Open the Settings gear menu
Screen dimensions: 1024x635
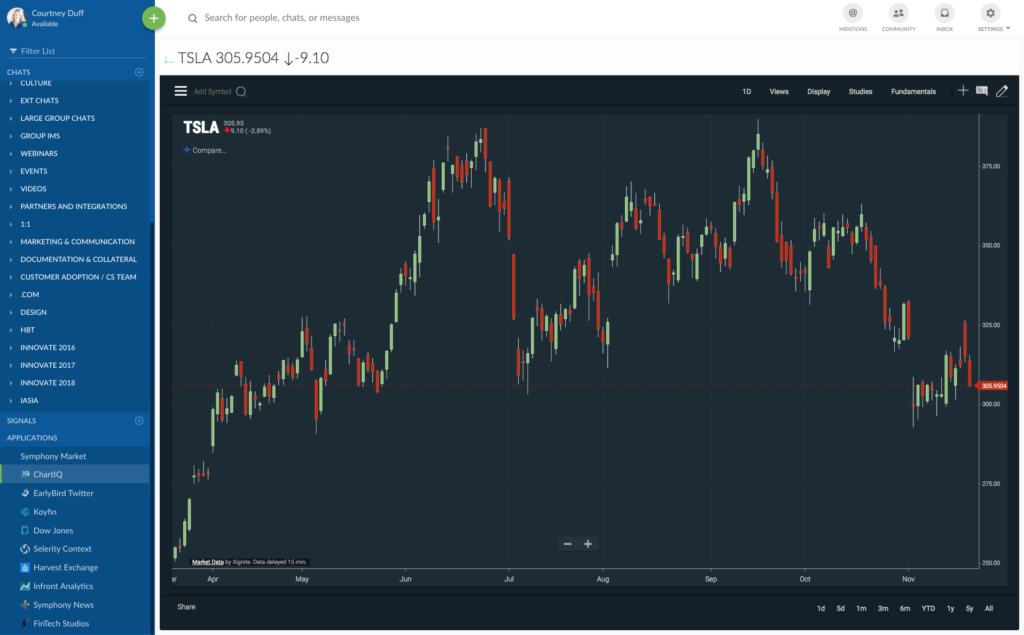(990, 13)
